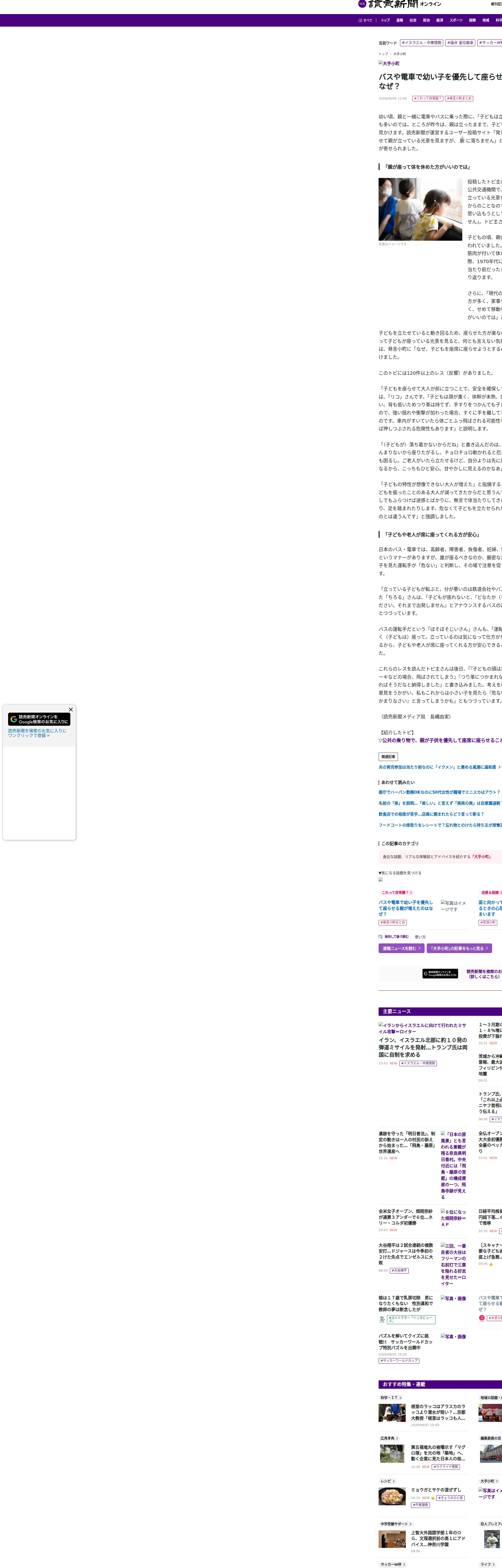Open 都庁でハーバン勤務OK related article

[439, 793]
